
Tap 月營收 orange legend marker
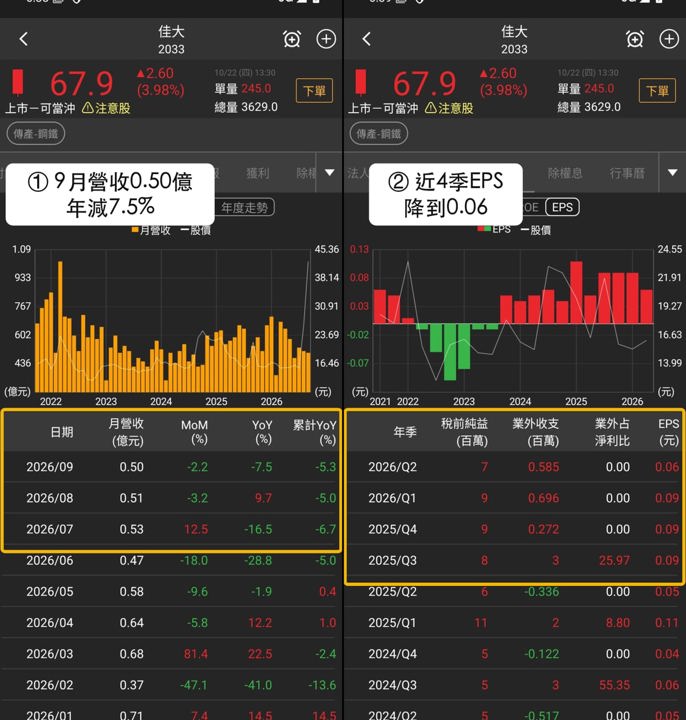[x=135, y=230]
